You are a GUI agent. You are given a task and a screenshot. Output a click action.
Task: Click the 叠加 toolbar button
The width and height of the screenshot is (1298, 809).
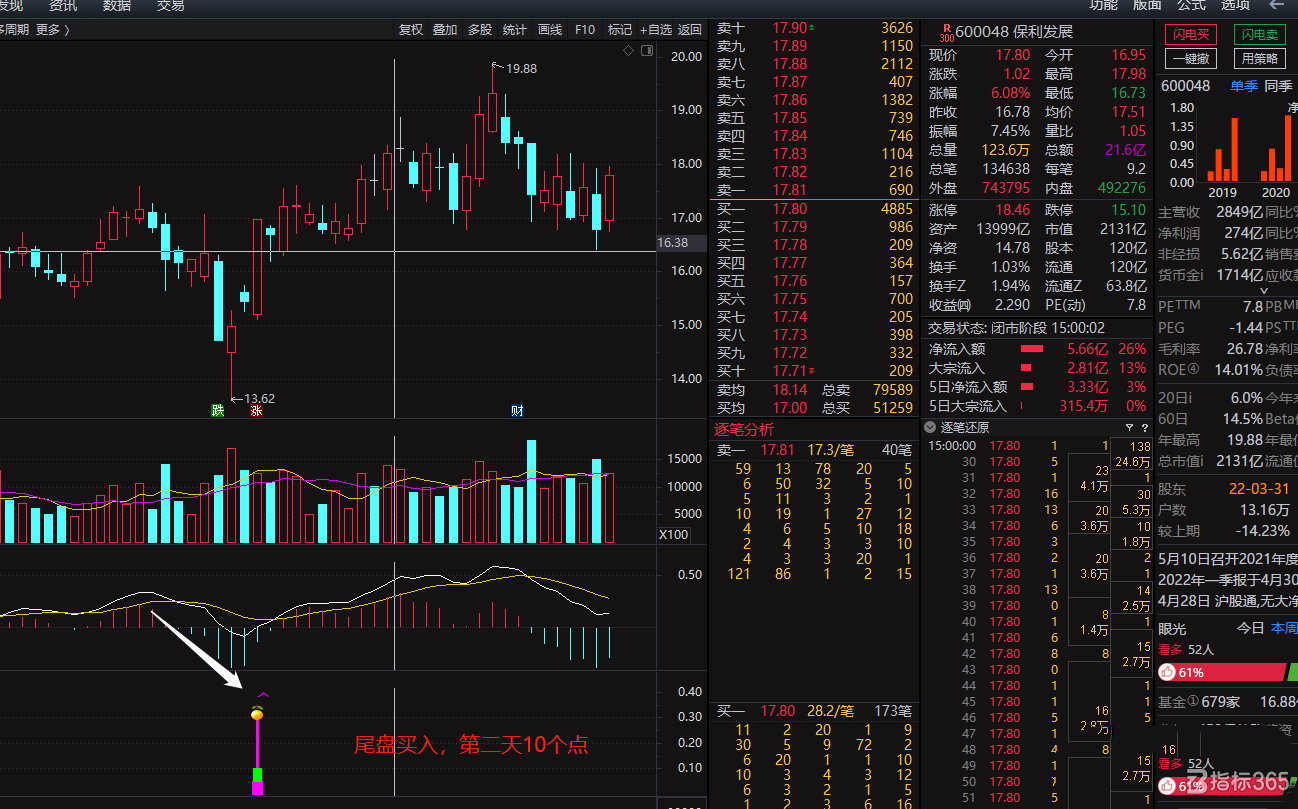pyautogui.click(x=445, y=30)
